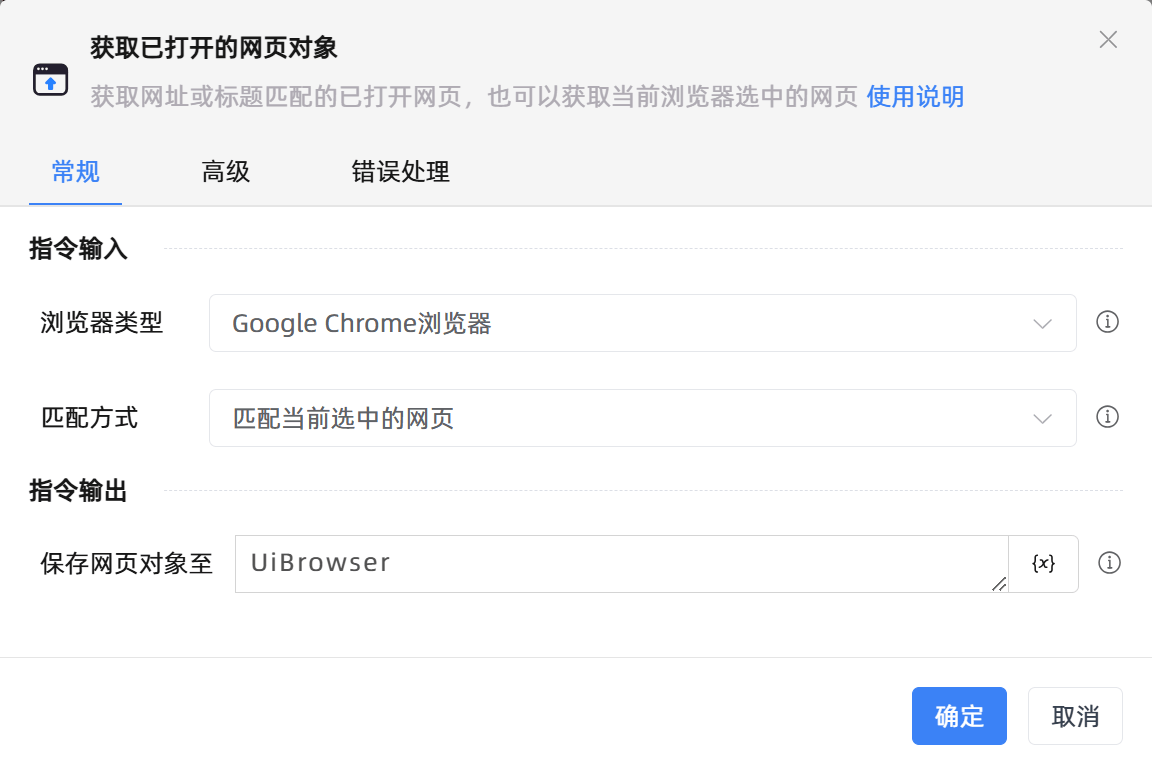1152x774 pixels.
Task: Switch to the 常规 tab
Action: 76,172
